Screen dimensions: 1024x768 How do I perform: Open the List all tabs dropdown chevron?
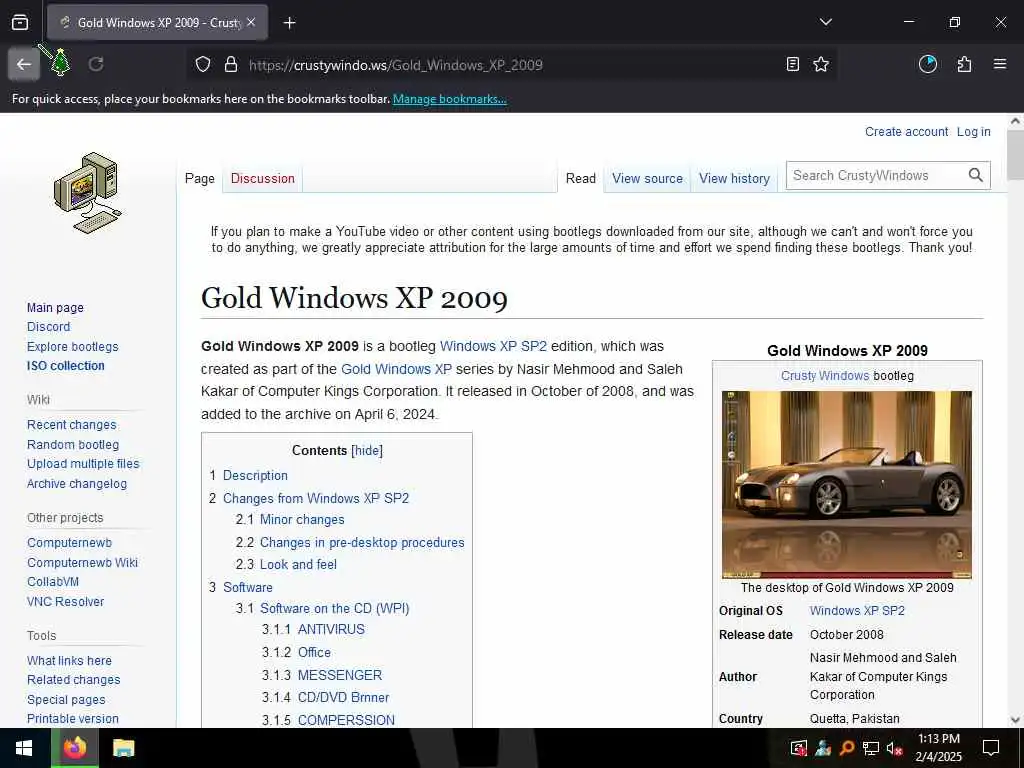pos(825,22)
